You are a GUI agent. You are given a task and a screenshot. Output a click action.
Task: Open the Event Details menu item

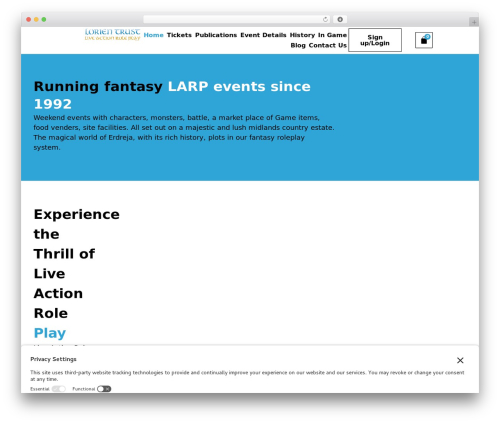click(263, 35)
